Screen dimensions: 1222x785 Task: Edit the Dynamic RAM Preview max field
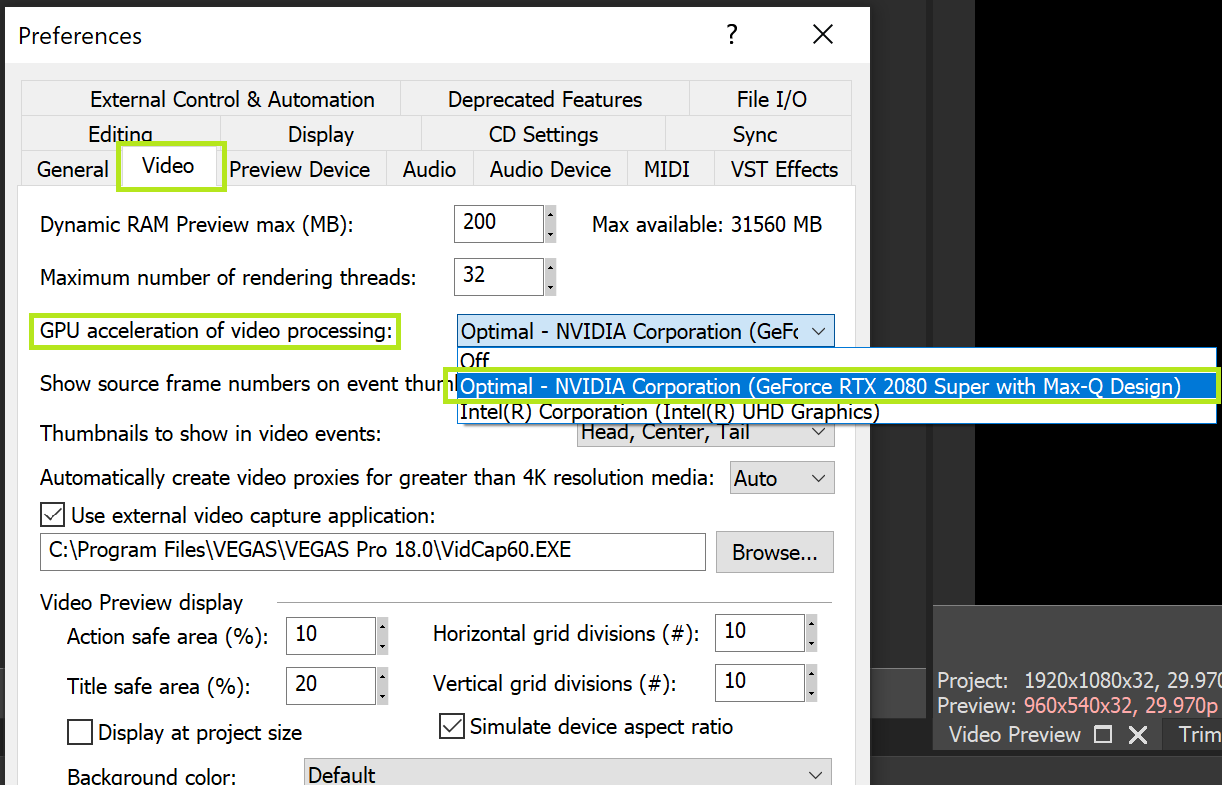pyautogui.click(x=498, y=222)
